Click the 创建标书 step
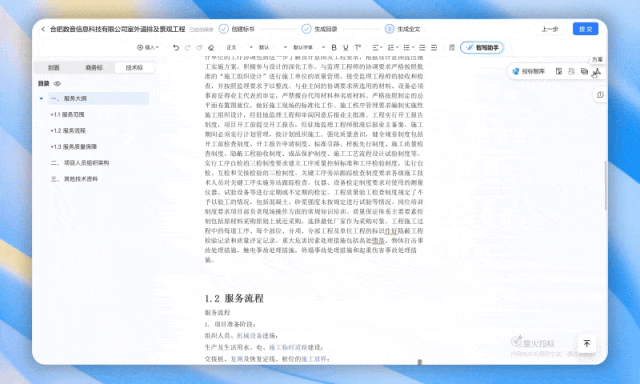 click(237, 29)
